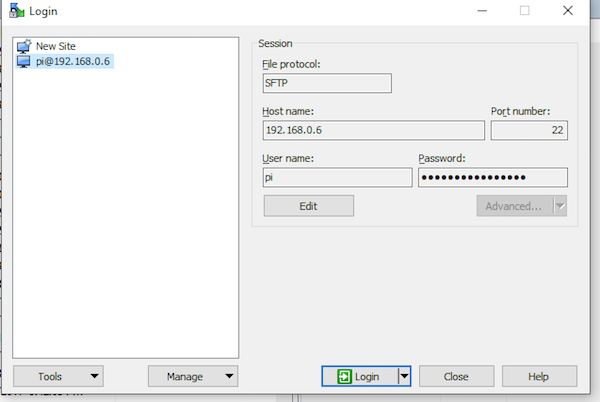Click the Host name field

[x=373, y=130]
